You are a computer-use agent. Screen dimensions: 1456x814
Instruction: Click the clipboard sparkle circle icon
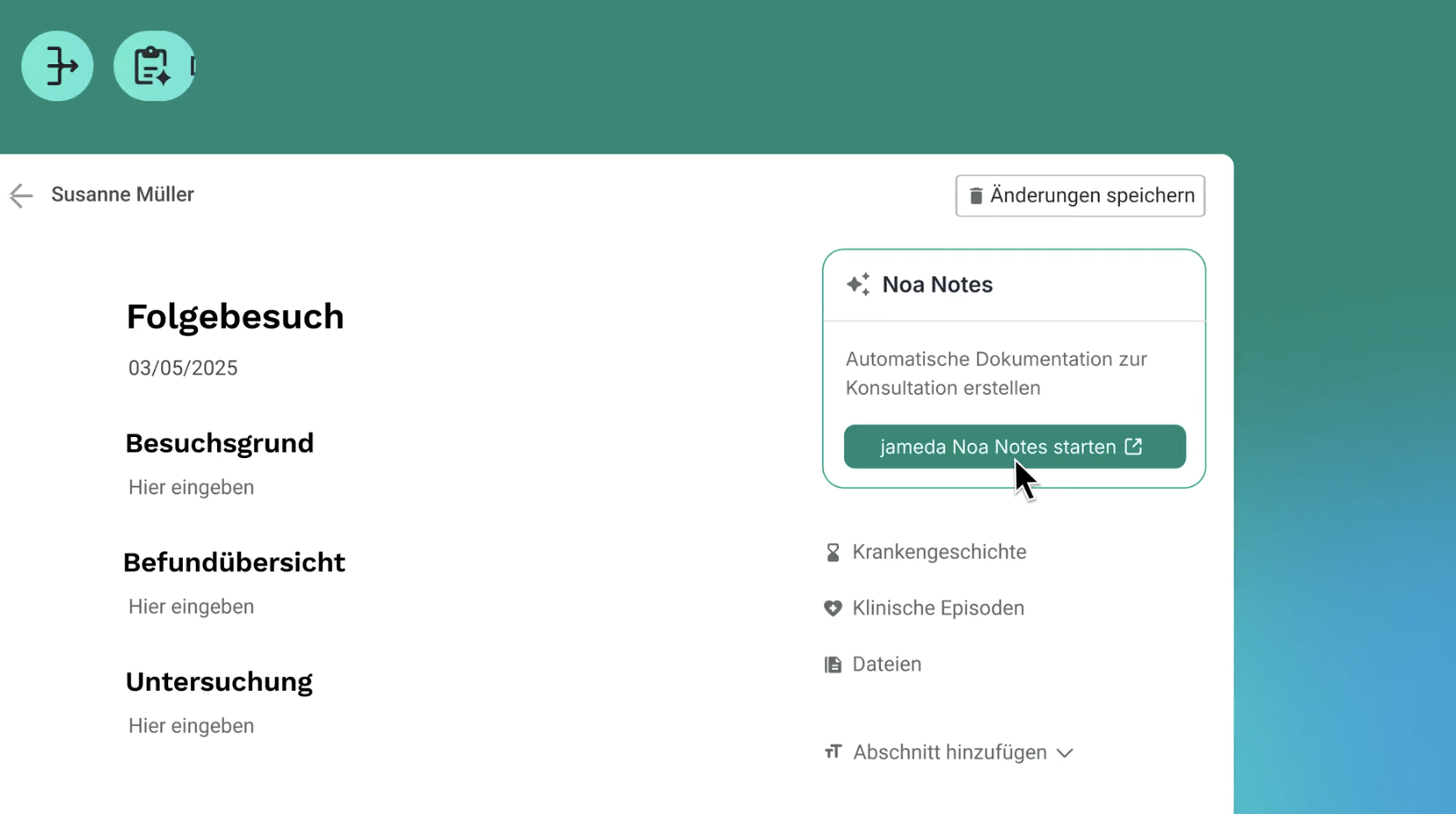click(x=154, y=66)
